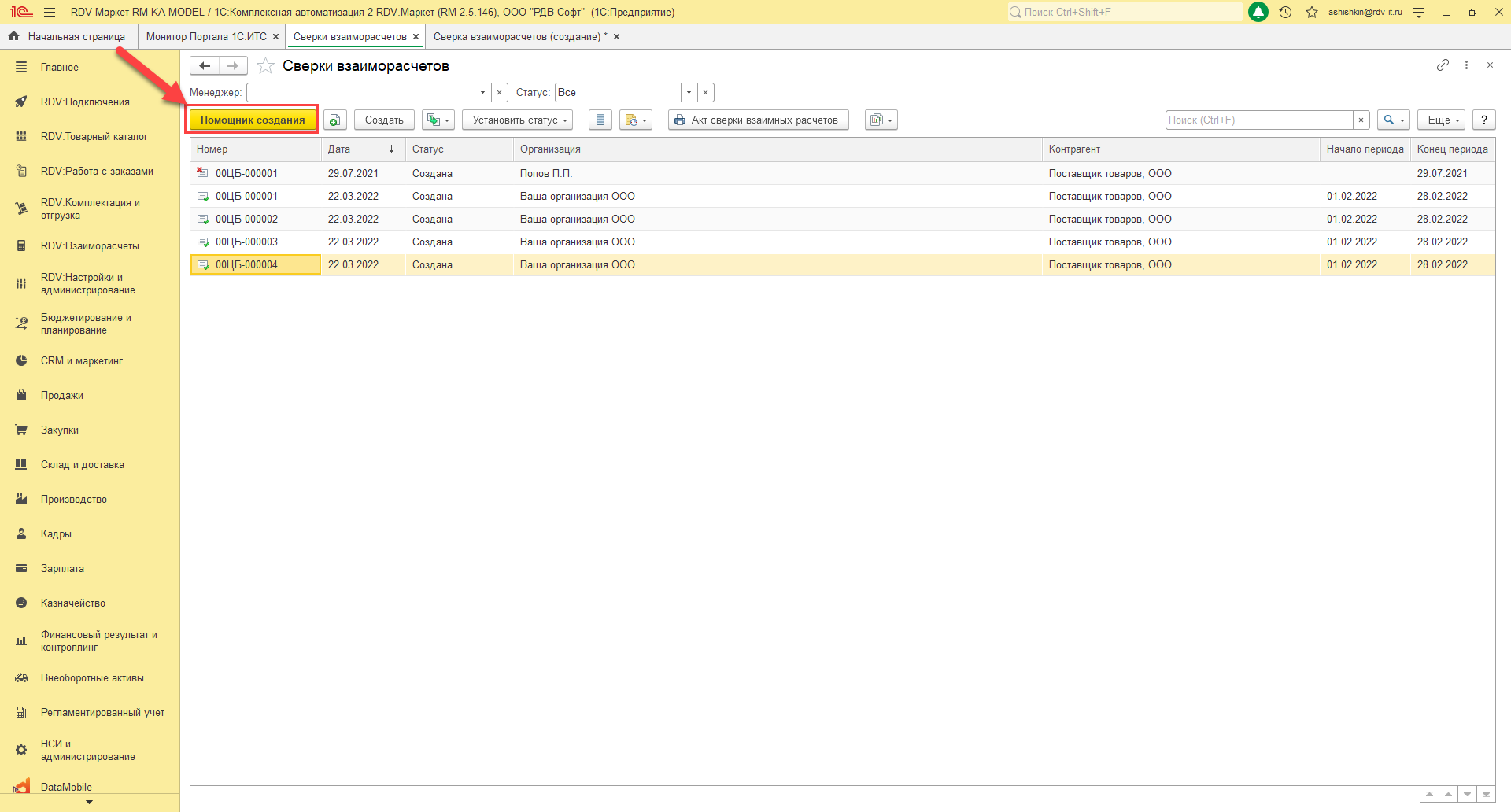1511x812 pixels.
Task: Expand the Статус filter dropdown
Action: tap(689, 93)
